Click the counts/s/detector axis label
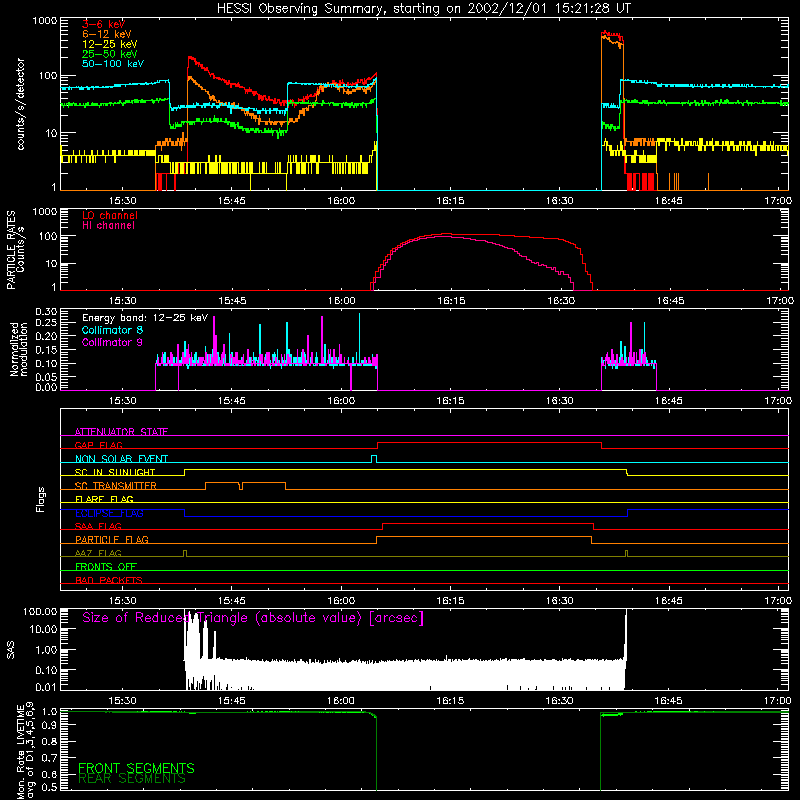The width and height of the screenshot is (800, 800). (x=21, y=104)
